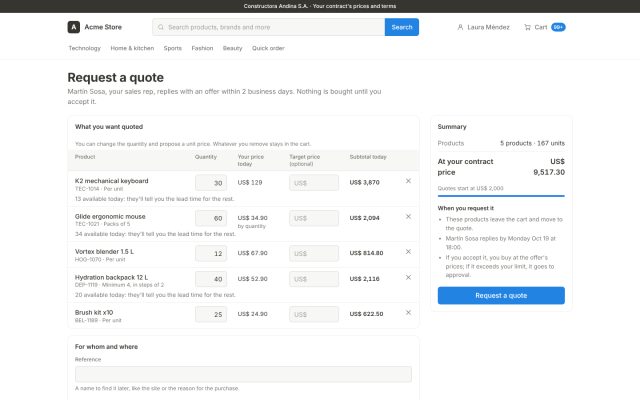Open the Home & kitchen category
640x400 pixels.
[x=132, y=48]
